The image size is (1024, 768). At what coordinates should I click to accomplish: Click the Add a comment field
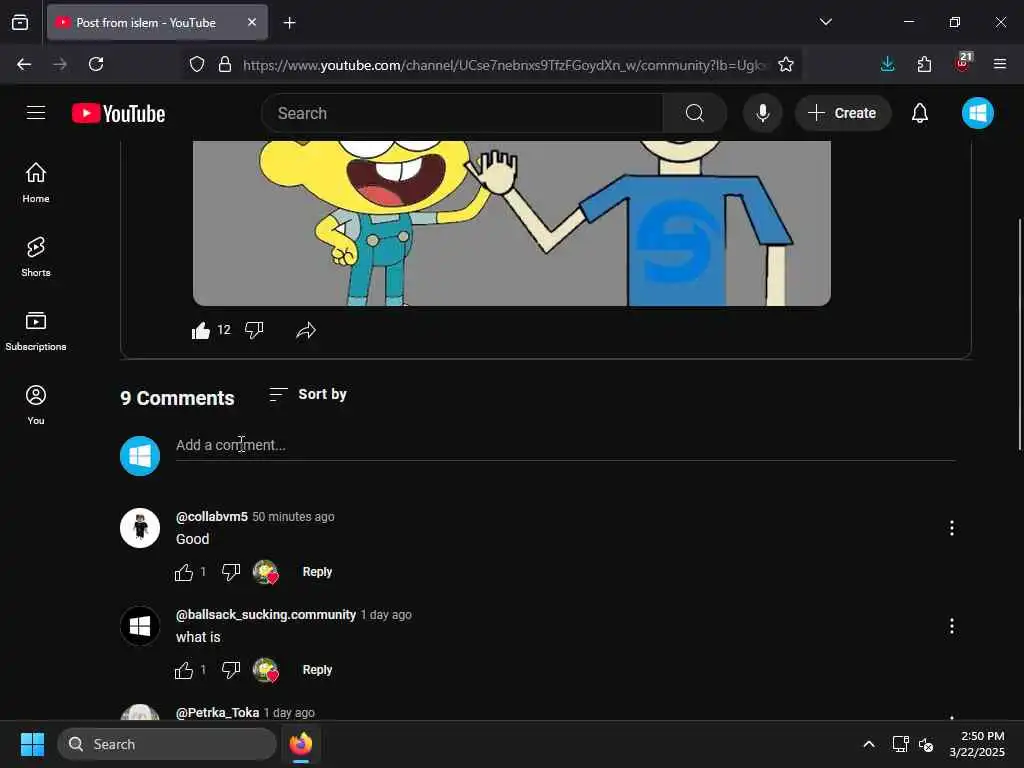pyautogui.click(x=566, y=445)
